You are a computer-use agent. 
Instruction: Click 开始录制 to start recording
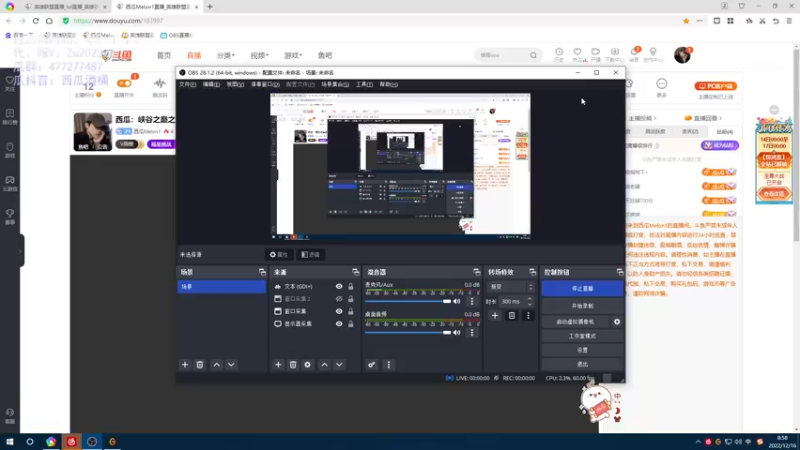coord(582,306)
